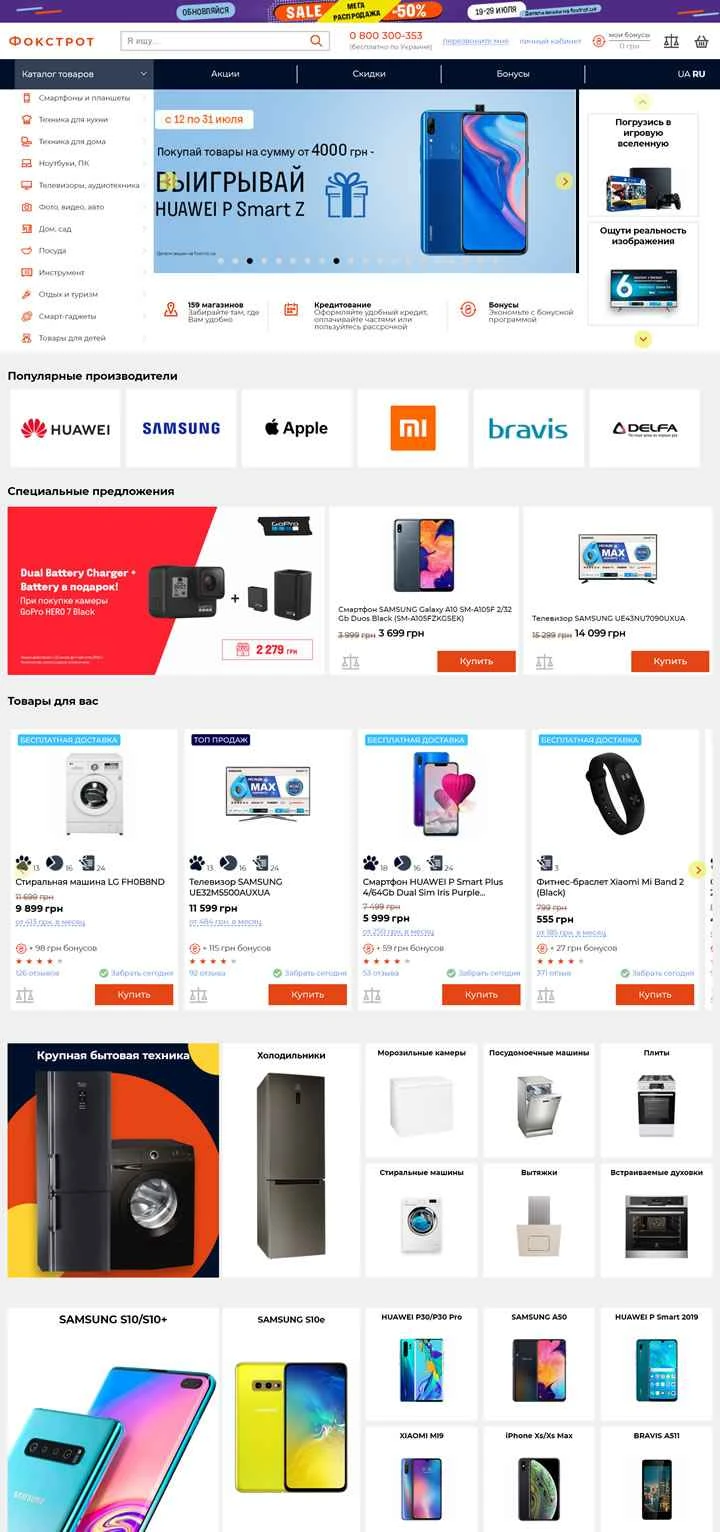Image resolution: width=720 pixels, height=1532 pixels.
Task: Select the first banner carousel dot
Action: coord(220,261)
